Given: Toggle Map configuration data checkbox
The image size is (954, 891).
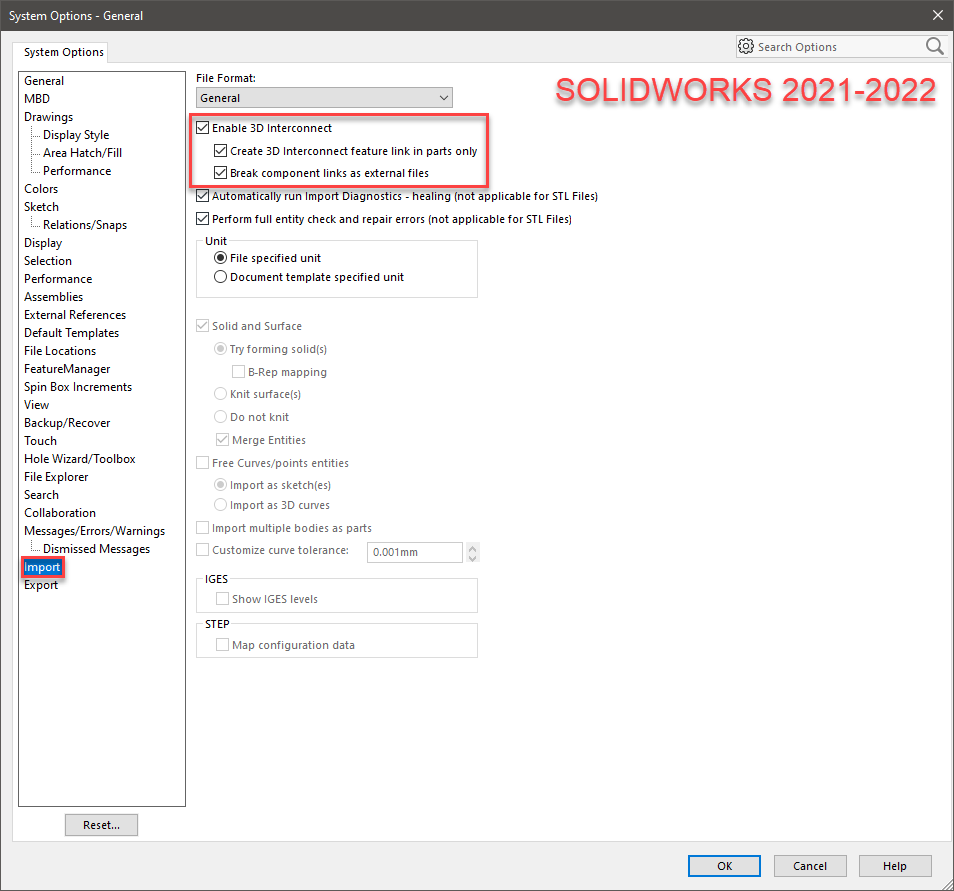Looking at the screenshot, I should coord(223,645).
